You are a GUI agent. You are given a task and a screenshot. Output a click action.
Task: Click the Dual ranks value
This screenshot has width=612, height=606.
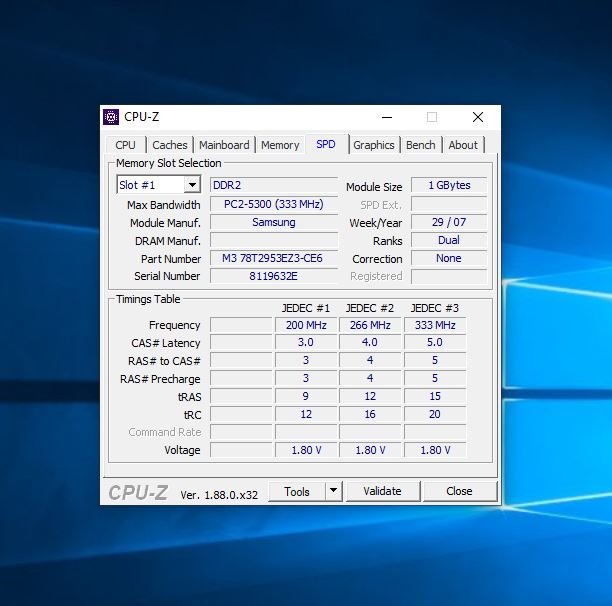click(449, 240)
